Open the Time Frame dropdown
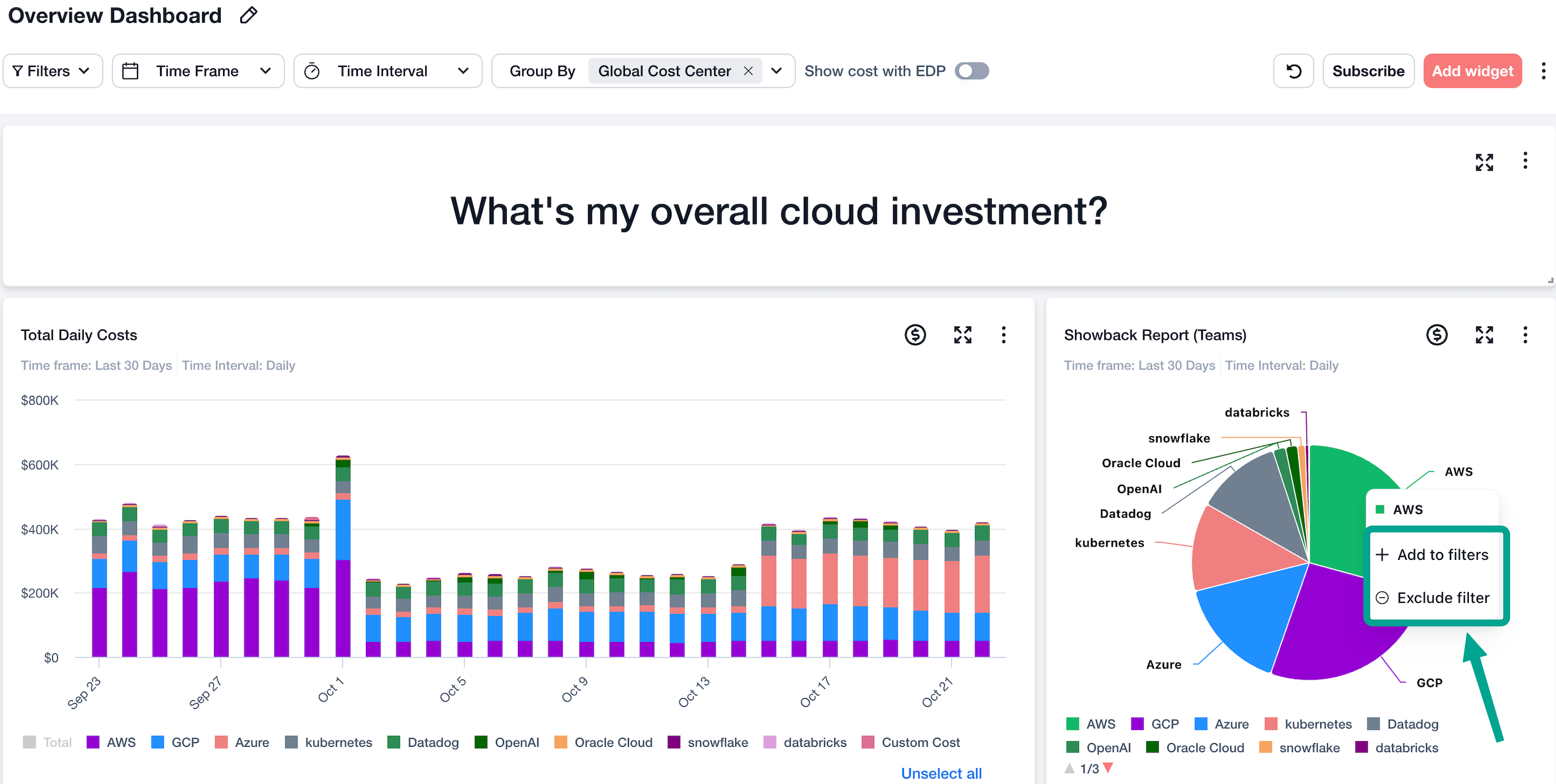 coord(198,71)
